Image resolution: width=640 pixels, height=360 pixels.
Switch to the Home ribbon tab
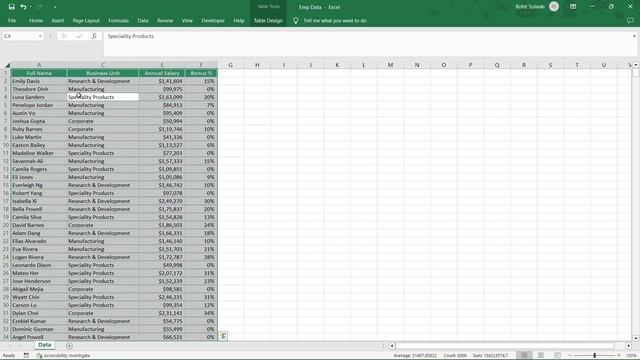[36, 20]
